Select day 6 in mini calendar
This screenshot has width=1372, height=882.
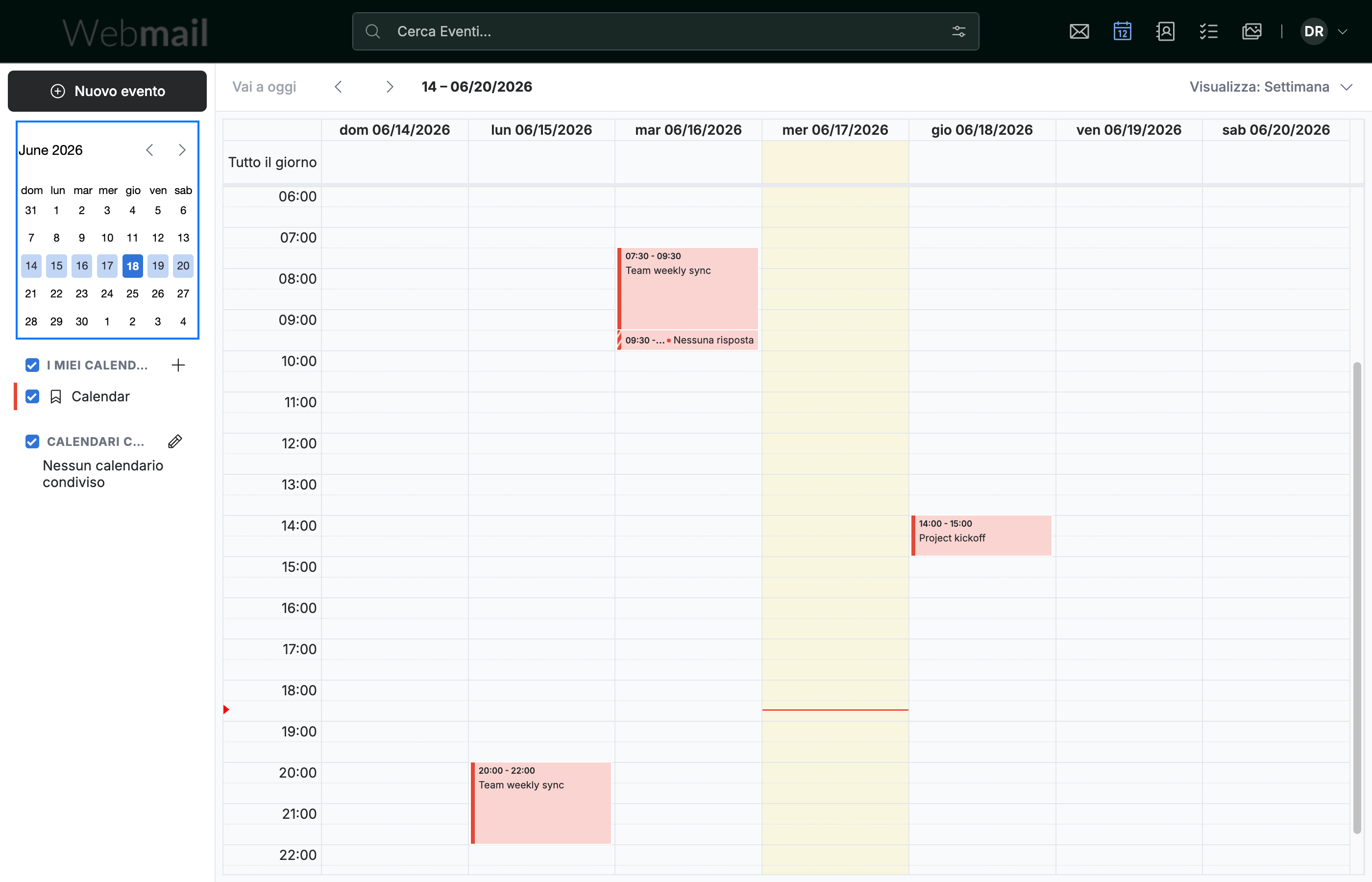pyautogui.click(x=183, y=210)
